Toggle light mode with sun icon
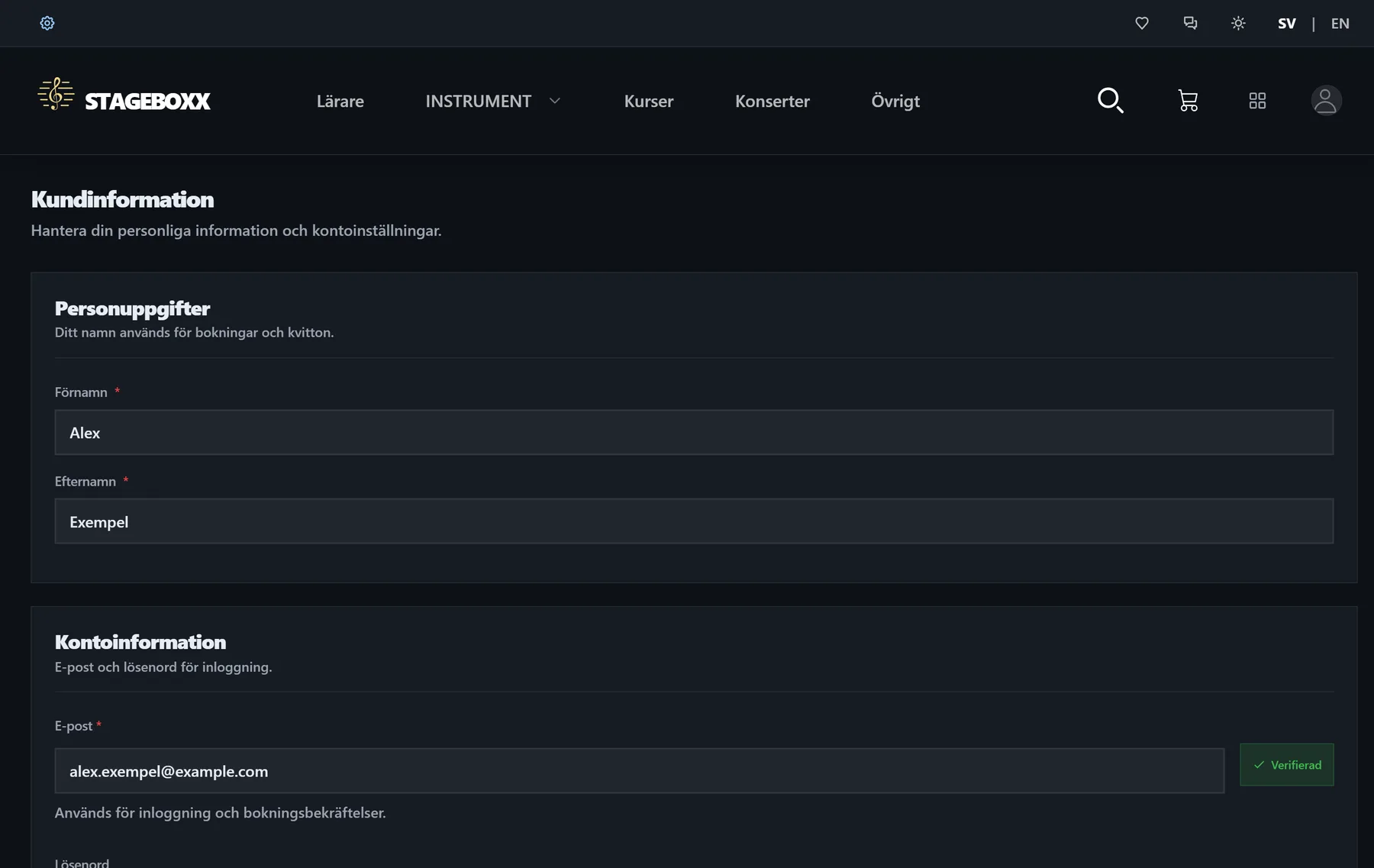Viewport: 1374px width, 868px height. click(x=1238, y=23)
